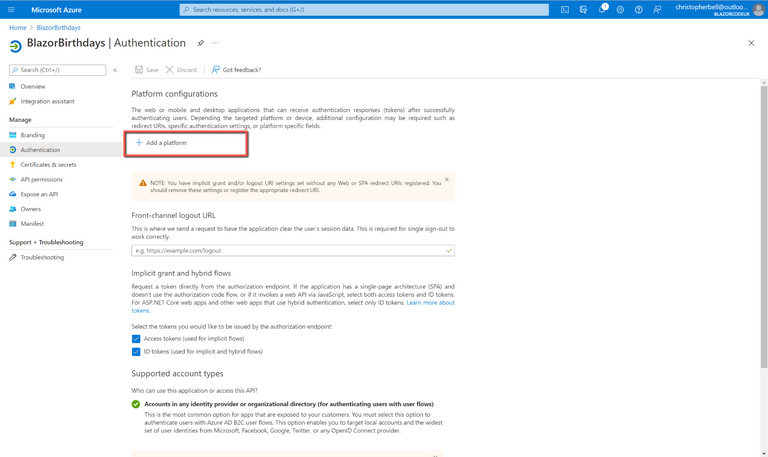Click the help question mark icon
Viewport: 768px width, 457px height.
pos(639,10)
